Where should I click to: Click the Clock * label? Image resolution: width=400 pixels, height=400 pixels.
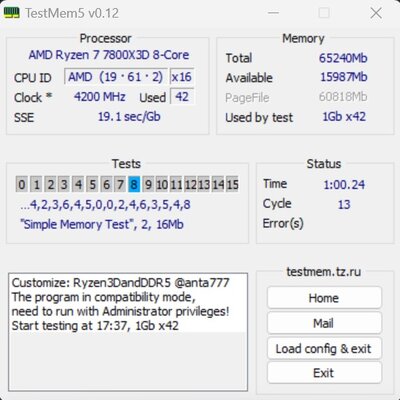(33, 97)
